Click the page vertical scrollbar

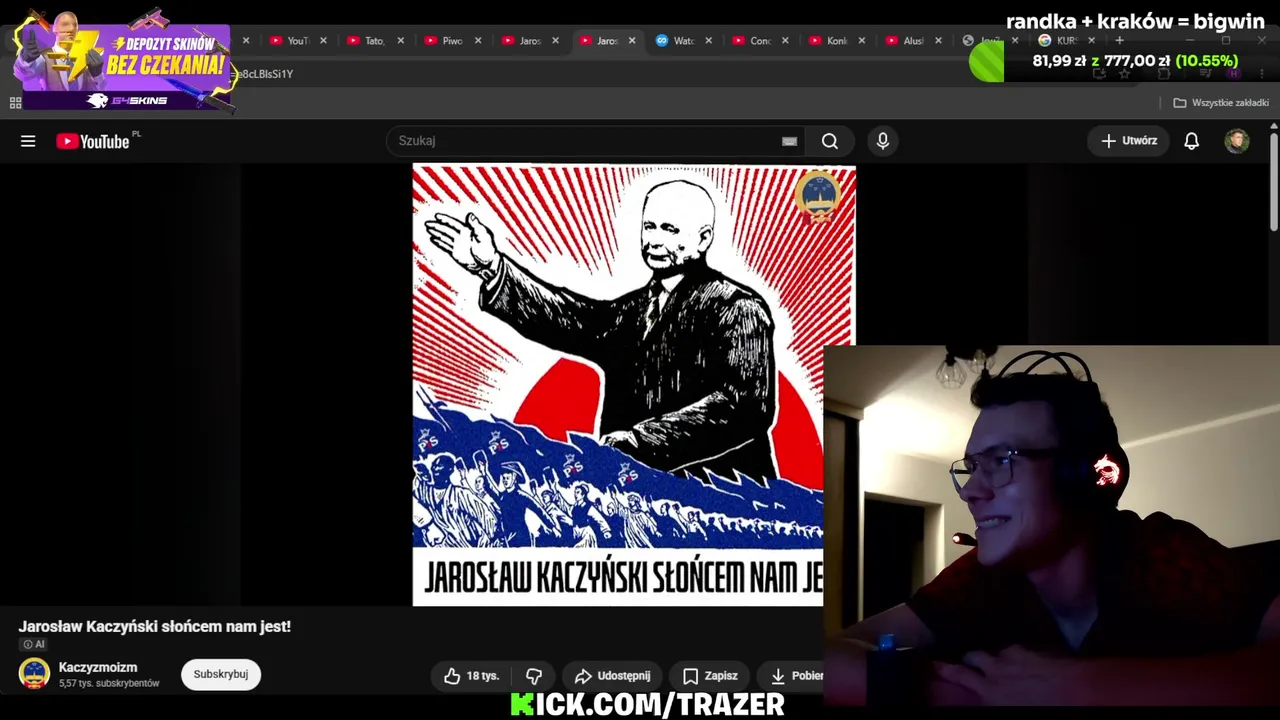pyautogui.click(x=1274, y=180)
